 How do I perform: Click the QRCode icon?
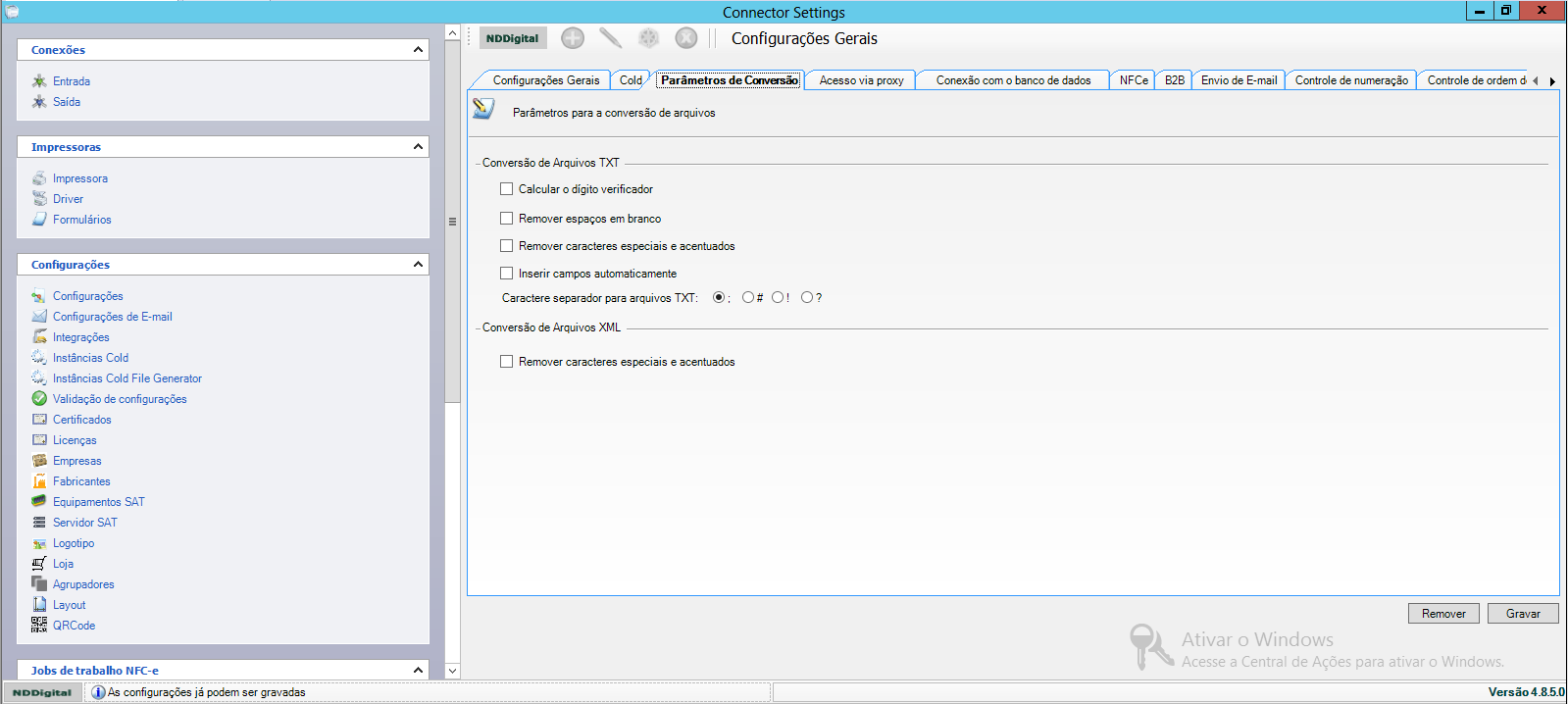[x=39, y=626]
